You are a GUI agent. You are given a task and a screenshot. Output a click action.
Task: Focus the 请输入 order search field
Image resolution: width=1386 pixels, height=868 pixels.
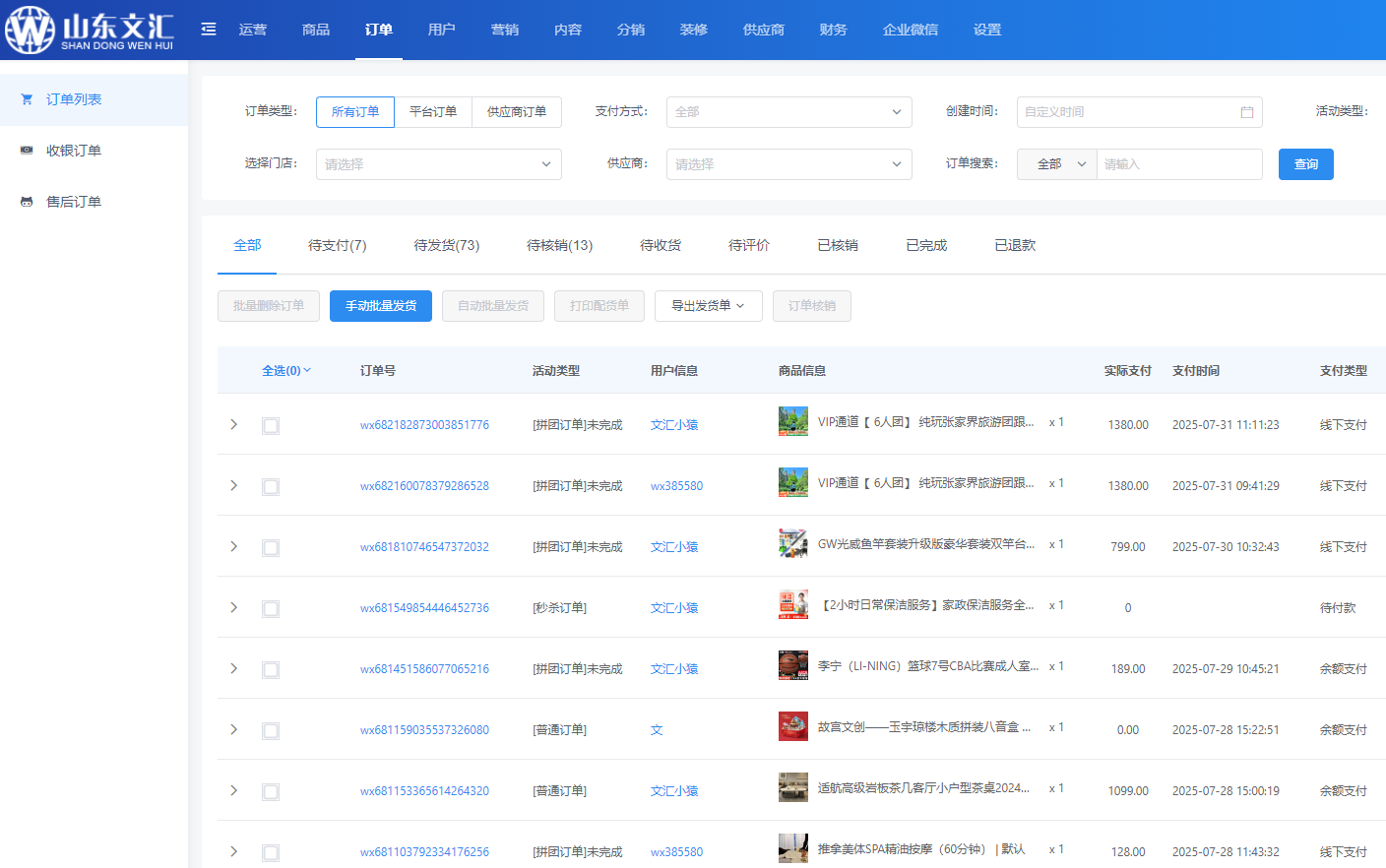[1180, 164]
